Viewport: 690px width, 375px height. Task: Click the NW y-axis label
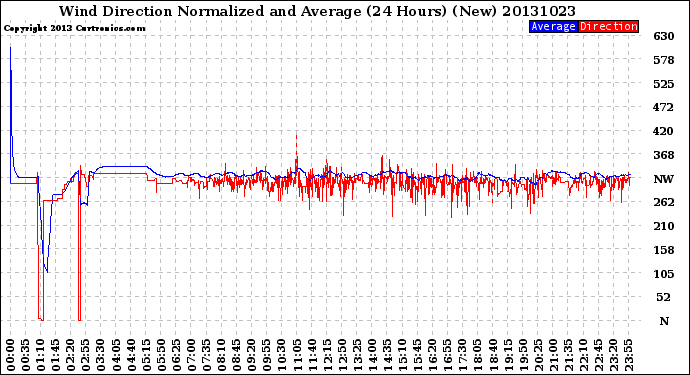664,179
